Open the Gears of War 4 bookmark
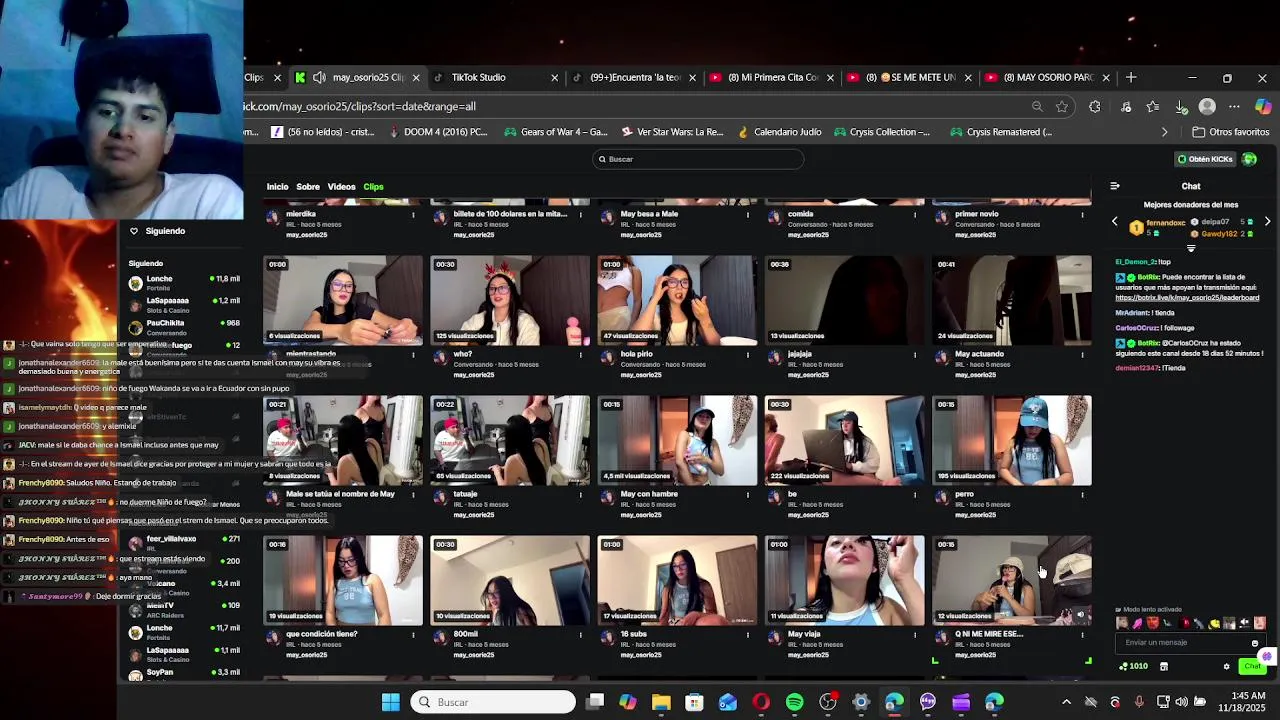This screenshot has width=1280, height=720. [x=556, y=132]
